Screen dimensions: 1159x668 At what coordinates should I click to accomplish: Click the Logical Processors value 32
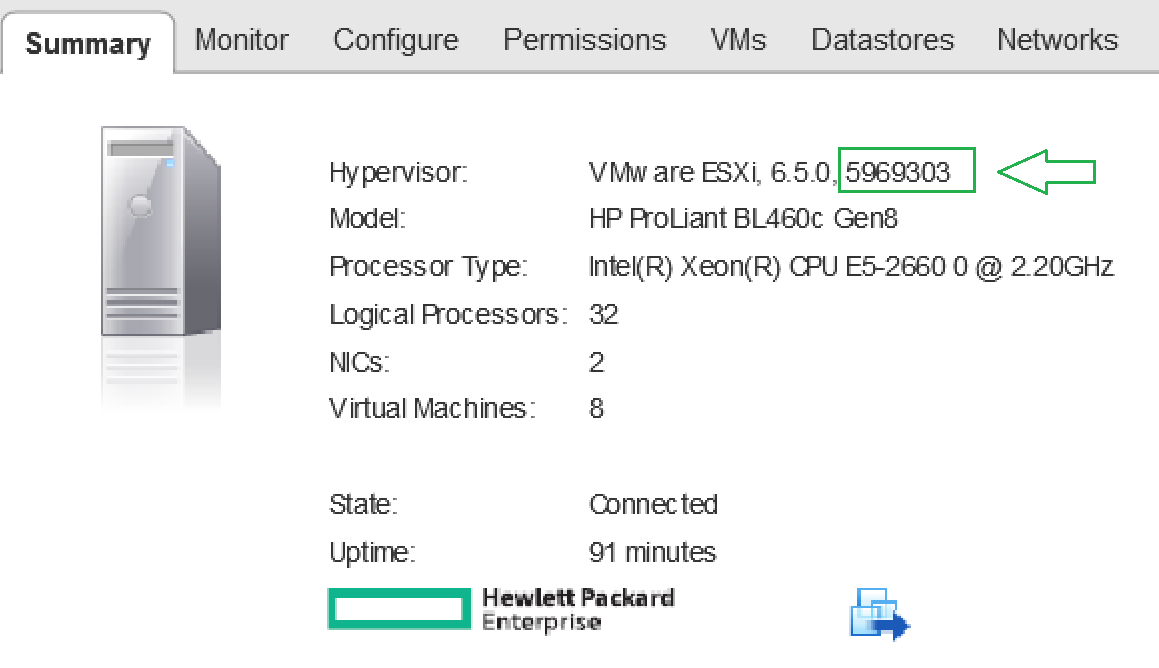604,315
